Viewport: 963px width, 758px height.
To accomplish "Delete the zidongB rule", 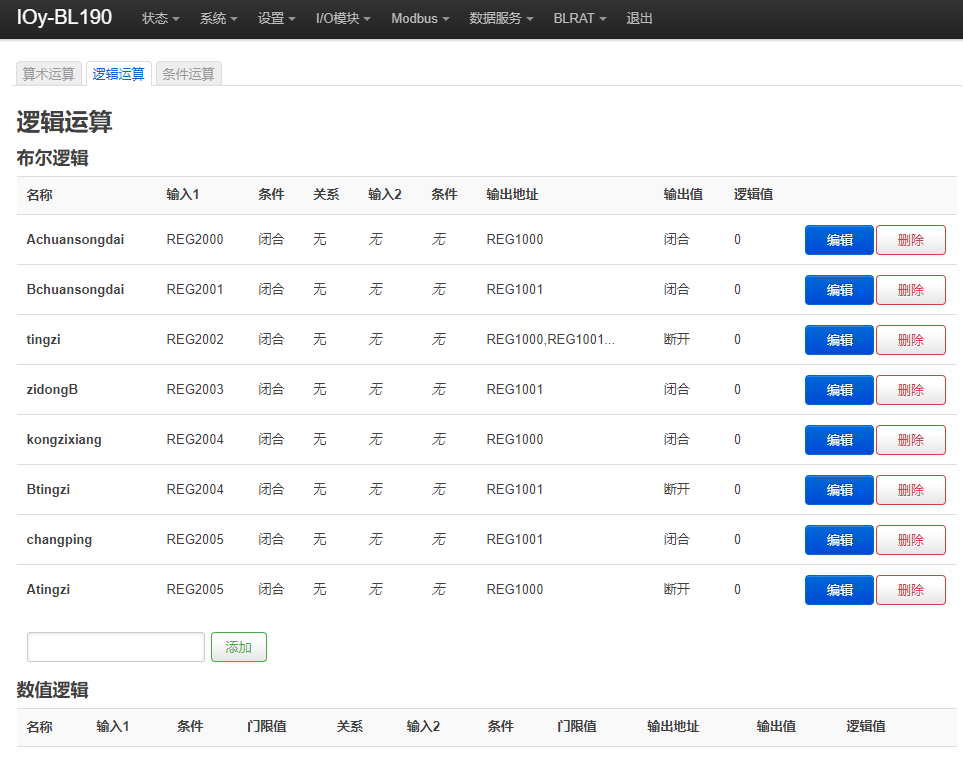I will (x=910, y=390).
